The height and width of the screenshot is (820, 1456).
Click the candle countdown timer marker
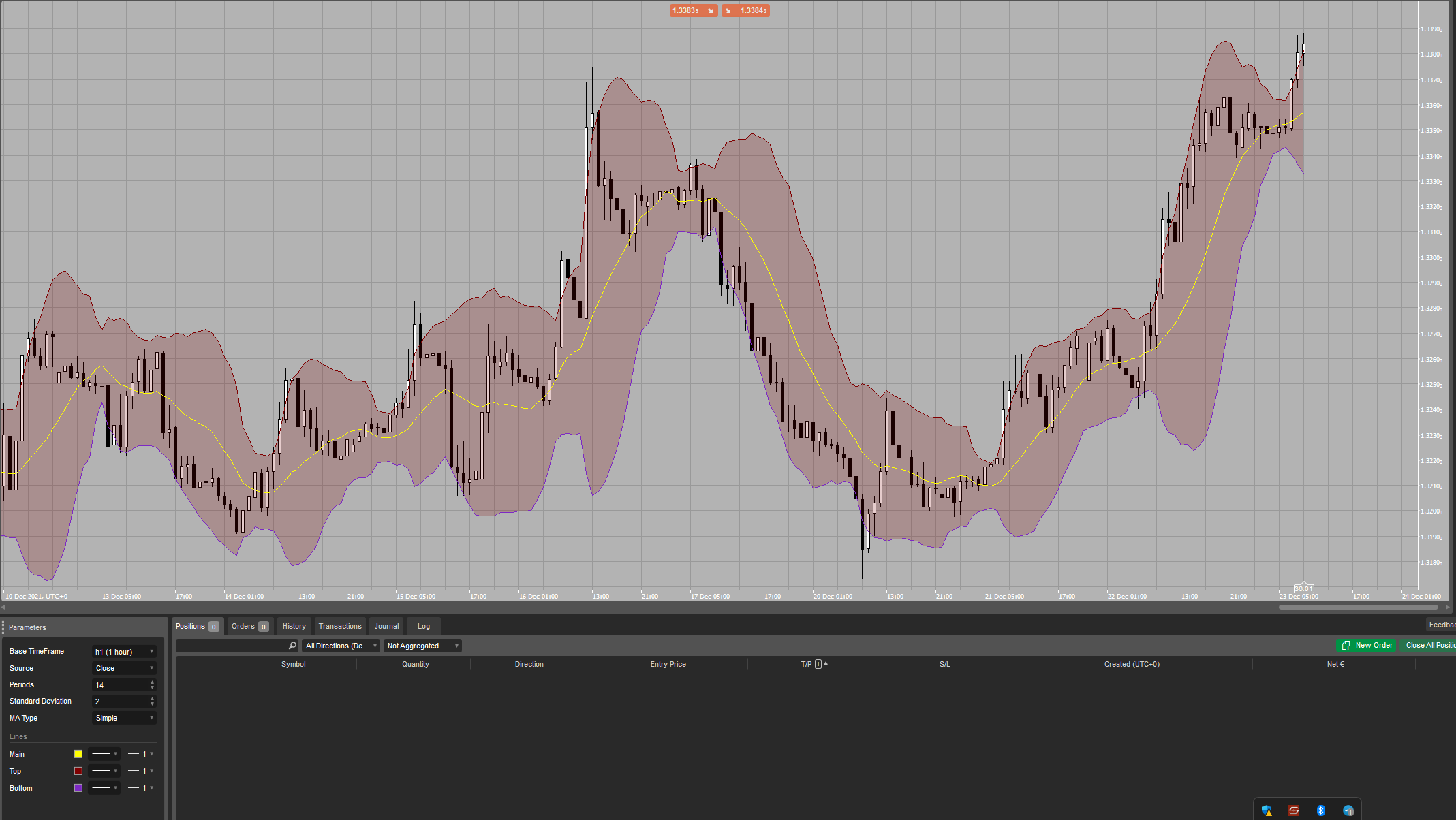(x=1303, y=588)
